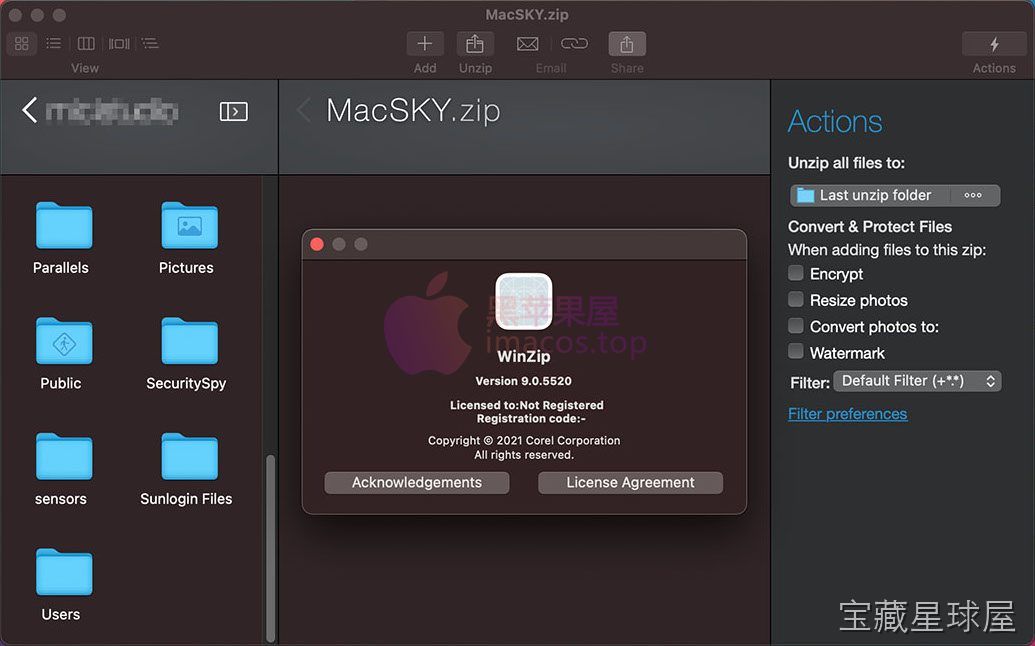Screen dimensions: 1035x646
Task: Open Filter preferences link
Action: (848, 414)
